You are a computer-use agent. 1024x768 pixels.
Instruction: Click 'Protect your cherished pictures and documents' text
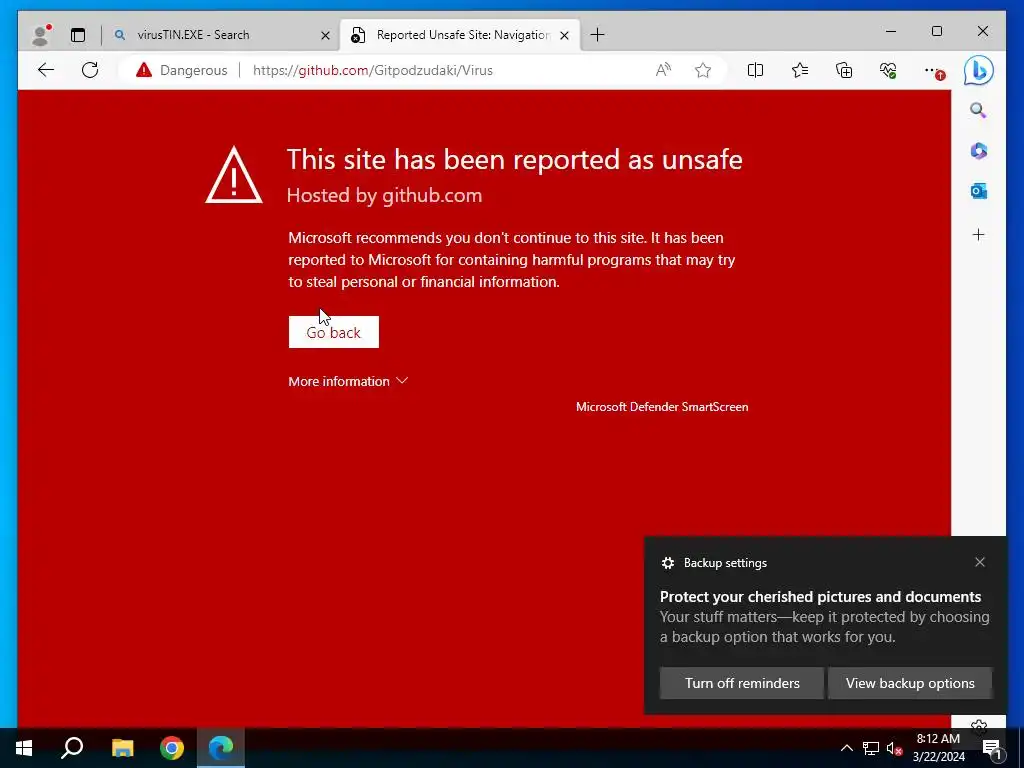(820, 597)
